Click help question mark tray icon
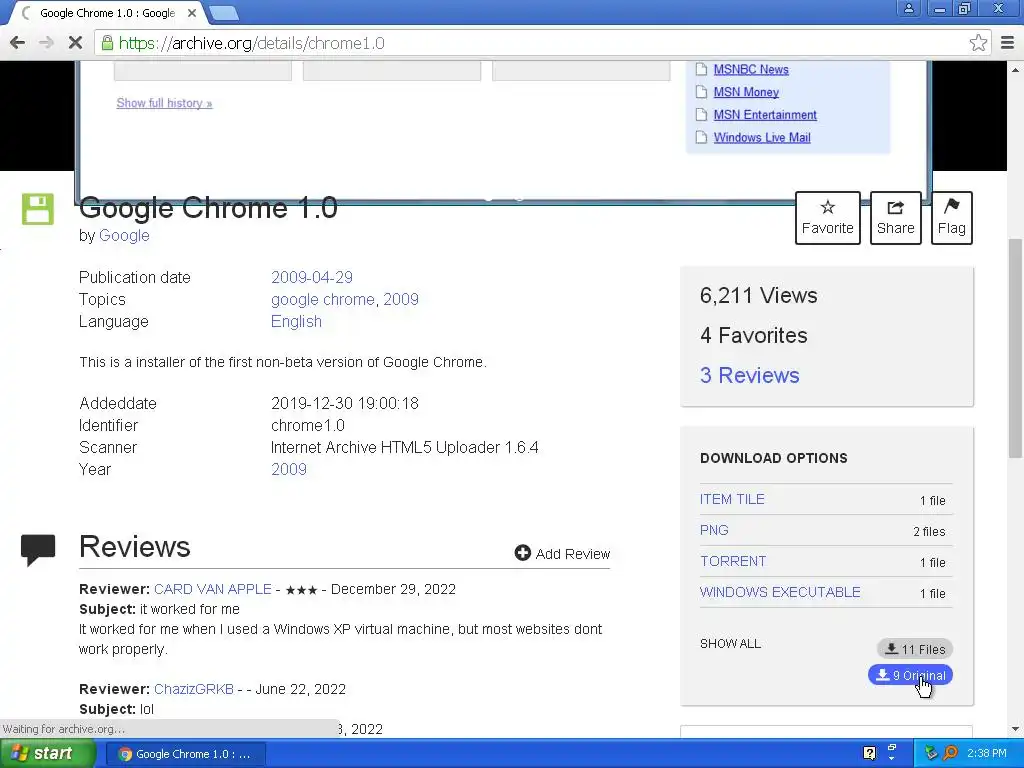This screenshot has height=768, width=1024. coord(869,754)
